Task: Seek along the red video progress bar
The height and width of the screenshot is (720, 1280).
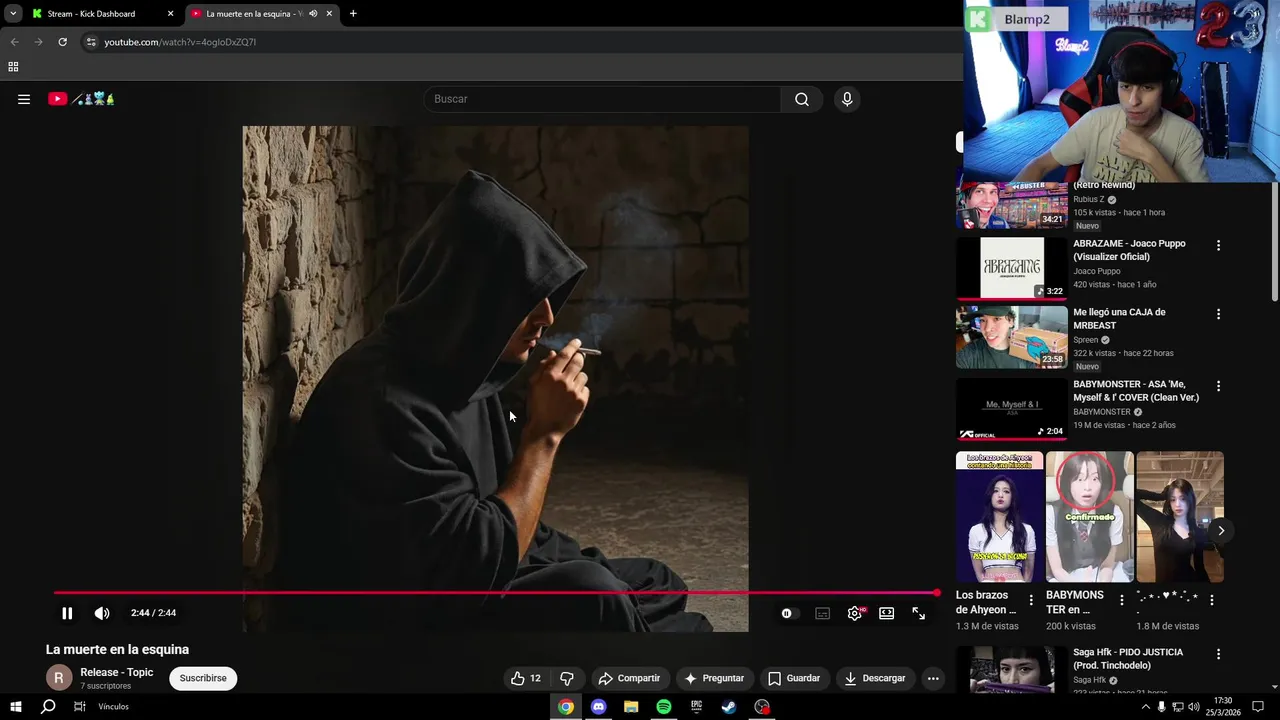Action: (x=496, y=593)
